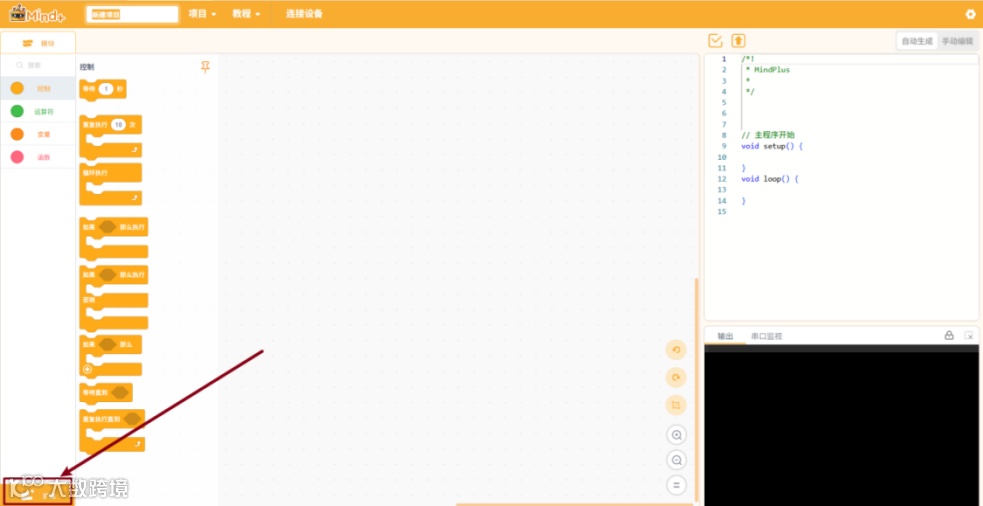Select the pink 函数 category circle

(x=17, y=157)
